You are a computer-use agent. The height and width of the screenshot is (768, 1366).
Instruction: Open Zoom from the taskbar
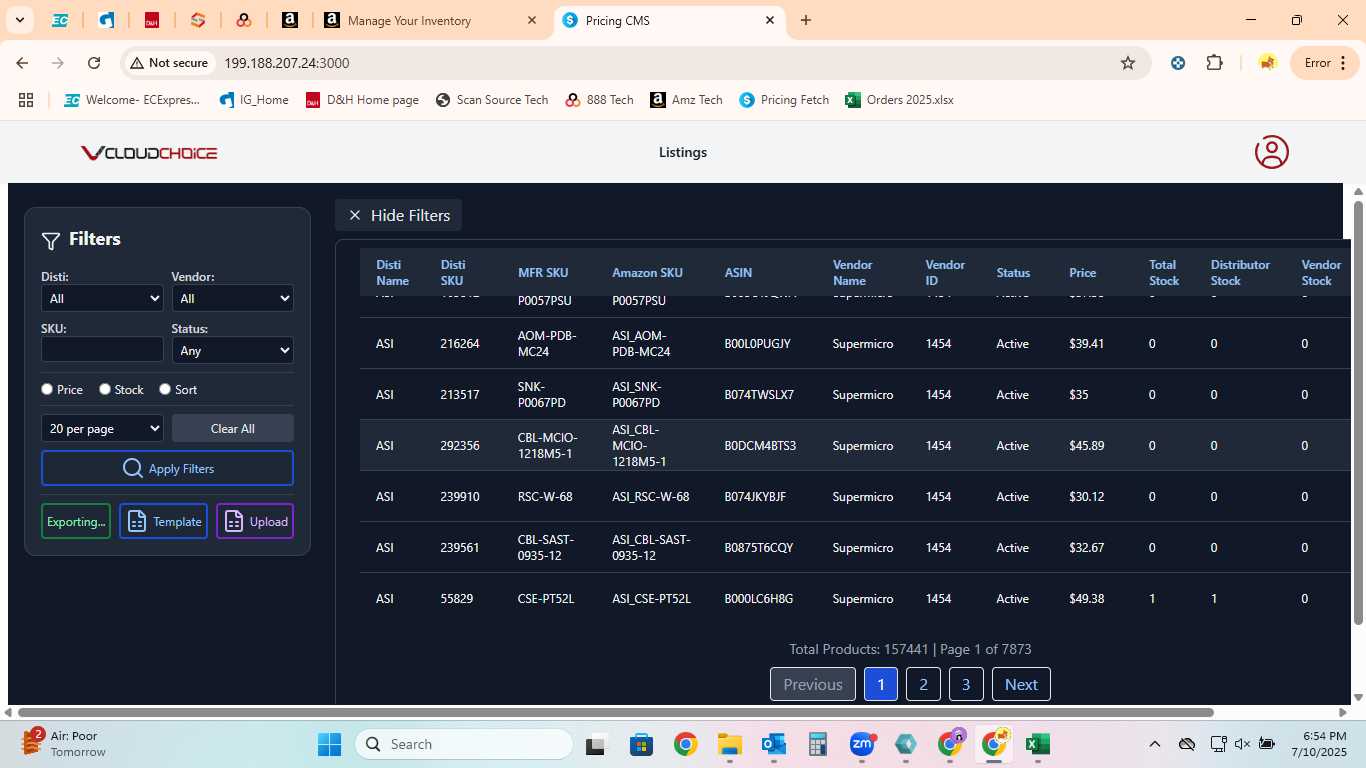coord(862,744)
